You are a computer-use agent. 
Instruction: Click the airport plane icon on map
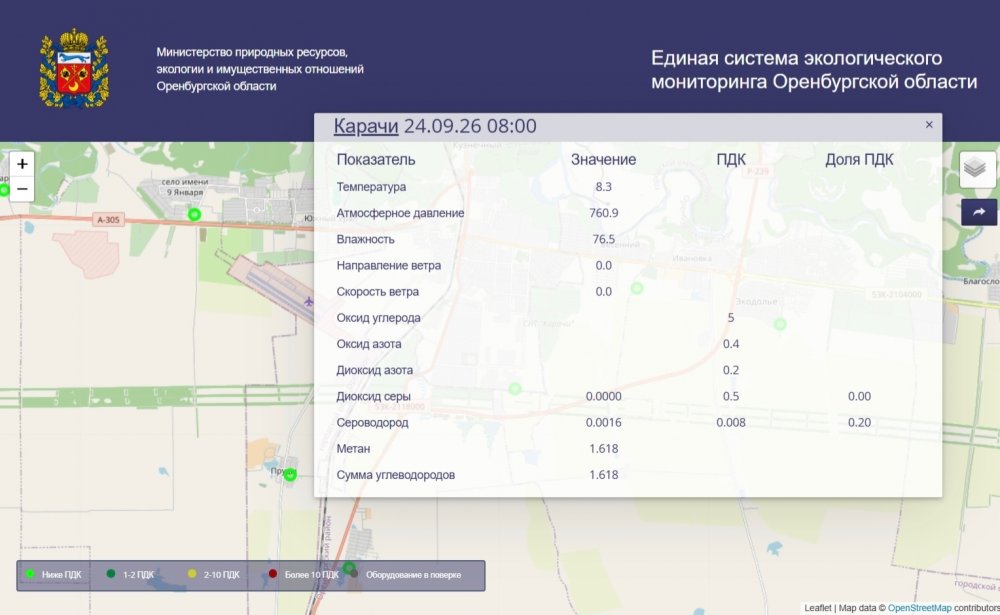309,301
